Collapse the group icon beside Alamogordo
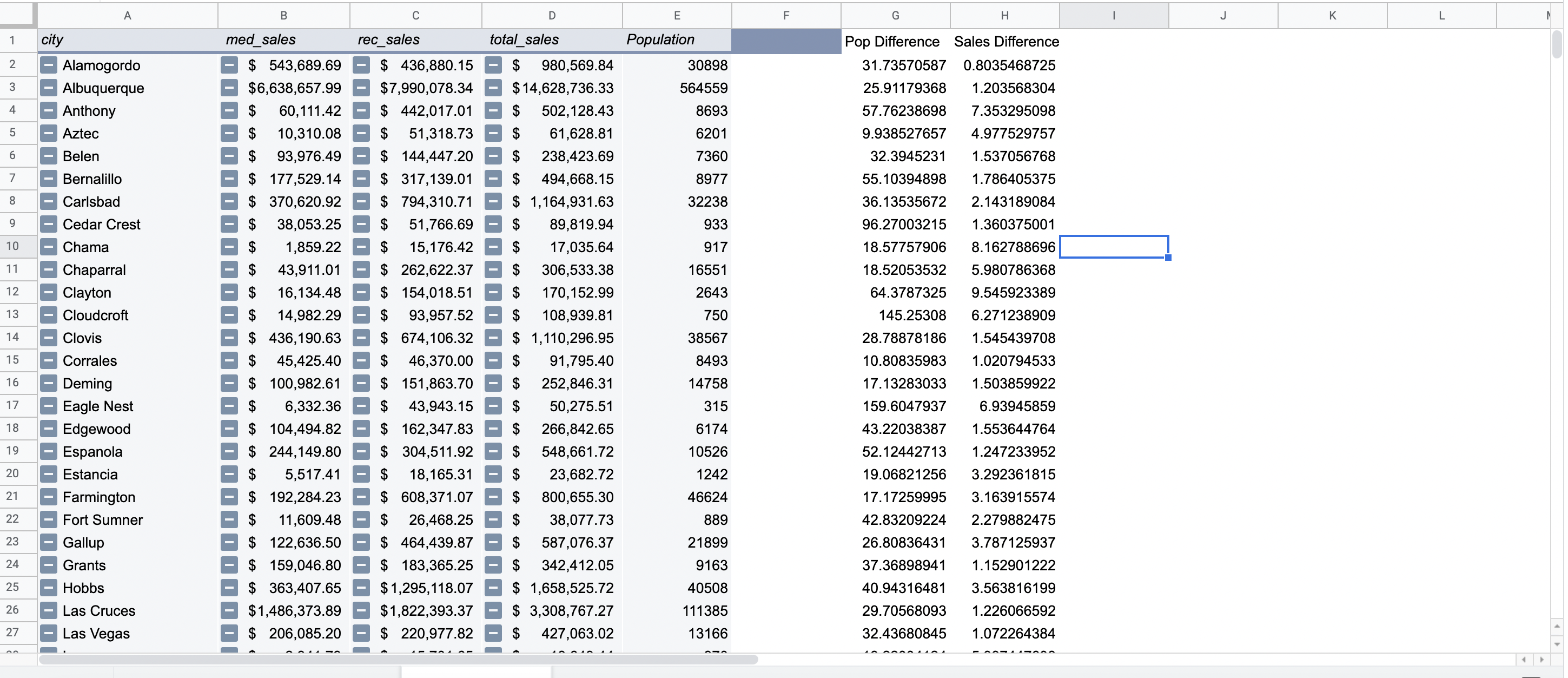Viewport: 1568px width, 678px height. pos(49,65)
